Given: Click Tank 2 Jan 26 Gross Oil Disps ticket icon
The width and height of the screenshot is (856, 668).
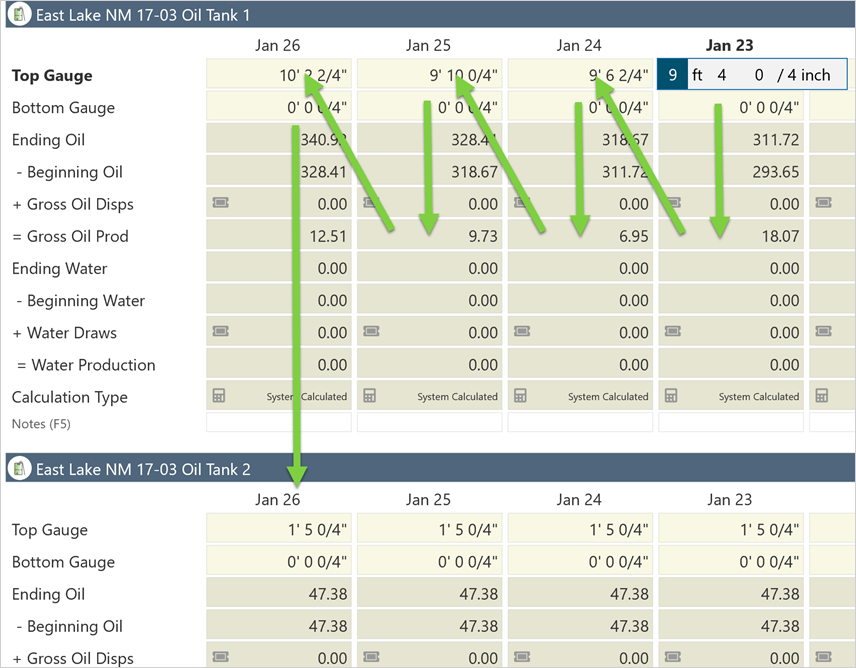Looking at the screenshot, I should (220, 658).
